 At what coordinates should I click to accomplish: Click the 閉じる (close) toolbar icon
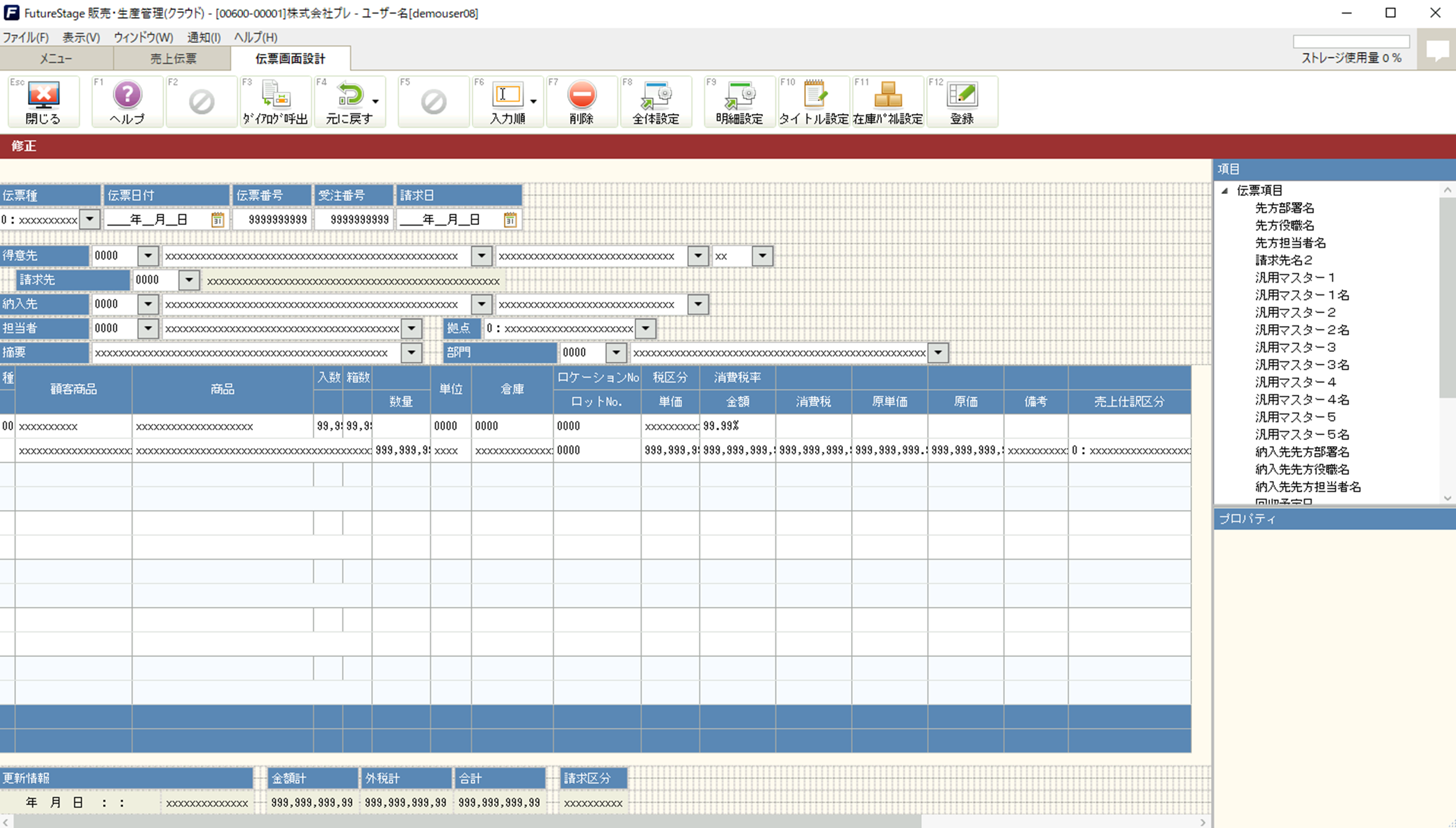[43, 101]
